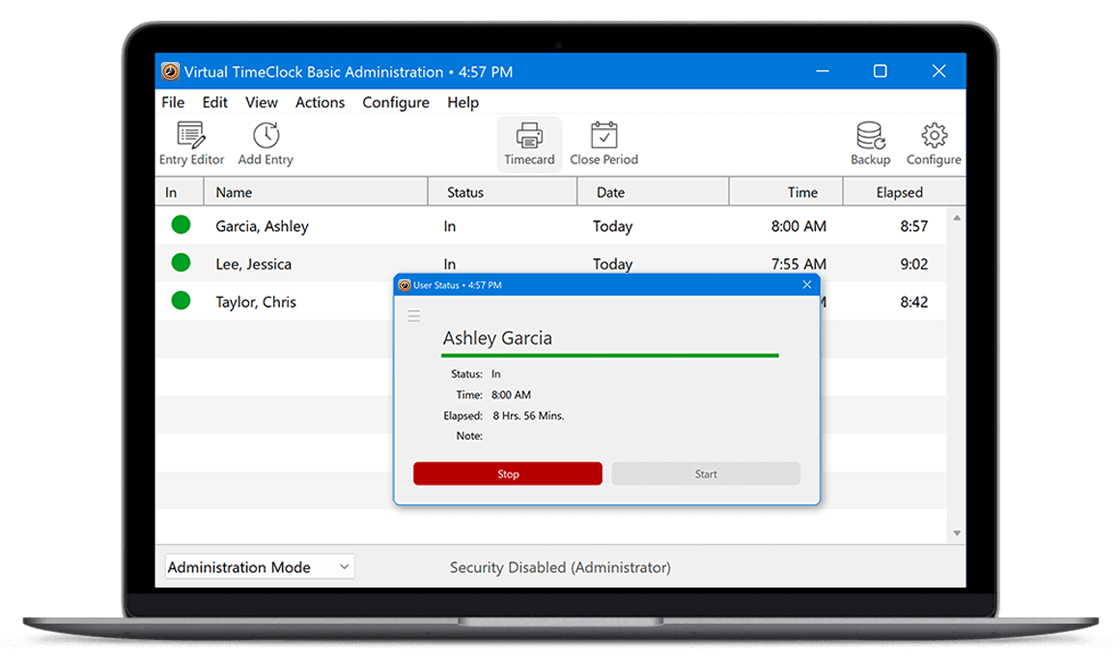This screenshot has height=671, width=1120.
Task: Click the scrollbar down arrow
Action: pos(957,533)
